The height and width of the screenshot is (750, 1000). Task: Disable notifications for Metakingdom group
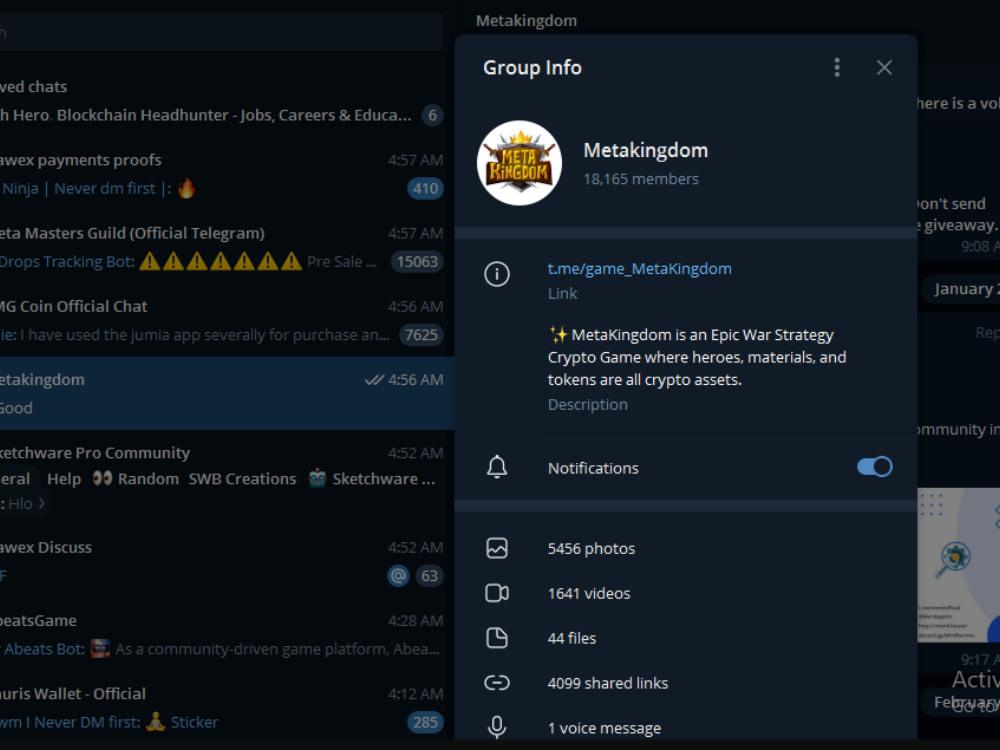coord(873,467)
